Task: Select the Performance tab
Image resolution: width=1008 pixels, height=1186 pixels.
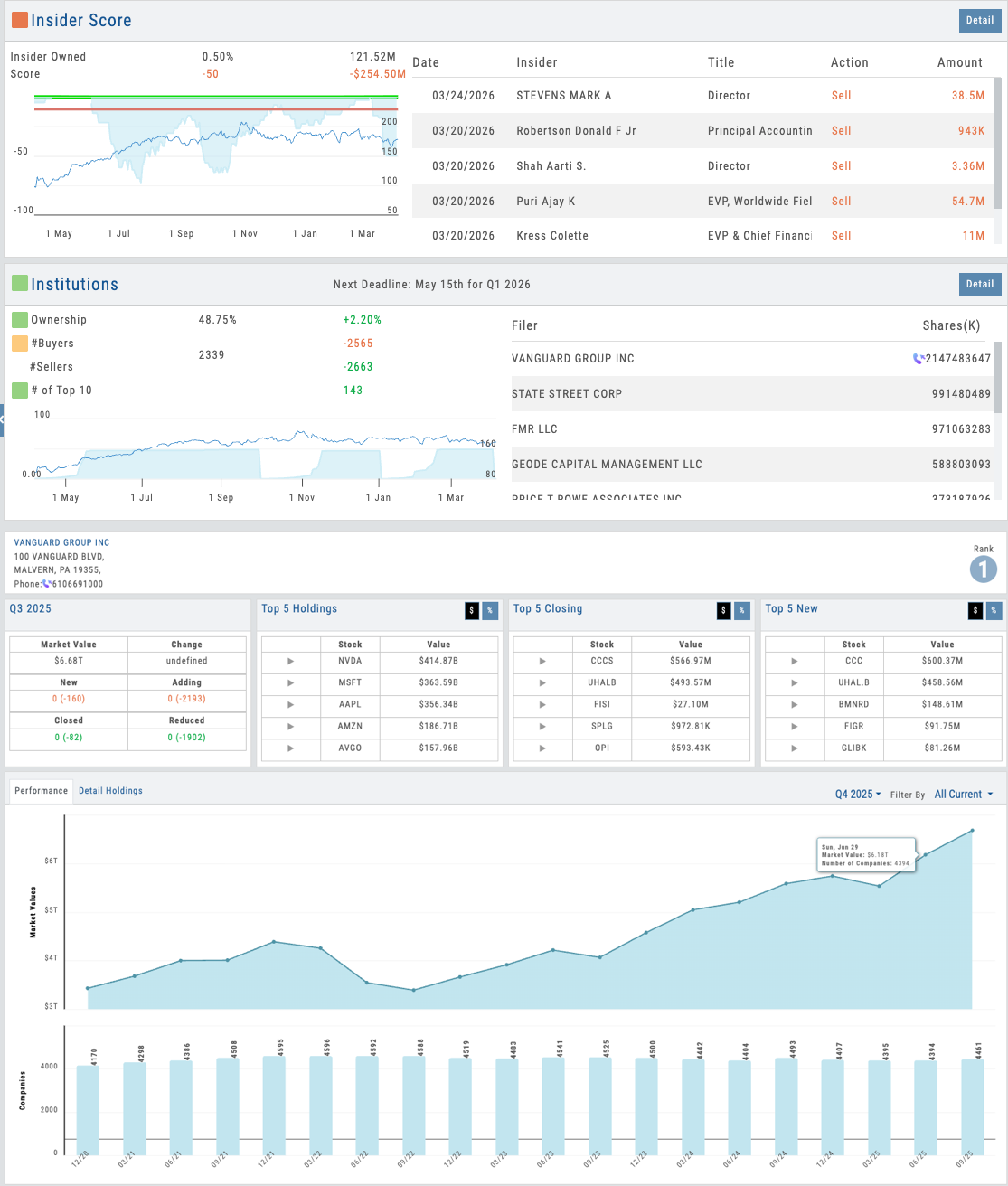Action: (x=41, y=791)
